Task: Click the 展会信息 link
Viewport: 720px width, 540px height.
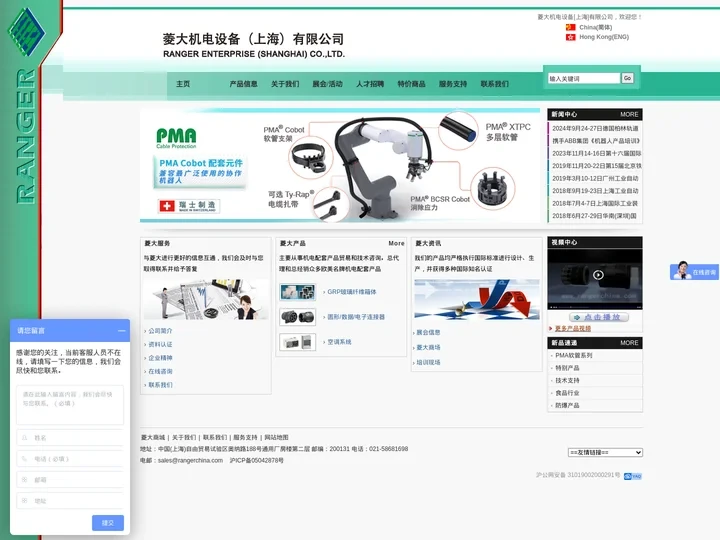Action: (x=428, y=332)
